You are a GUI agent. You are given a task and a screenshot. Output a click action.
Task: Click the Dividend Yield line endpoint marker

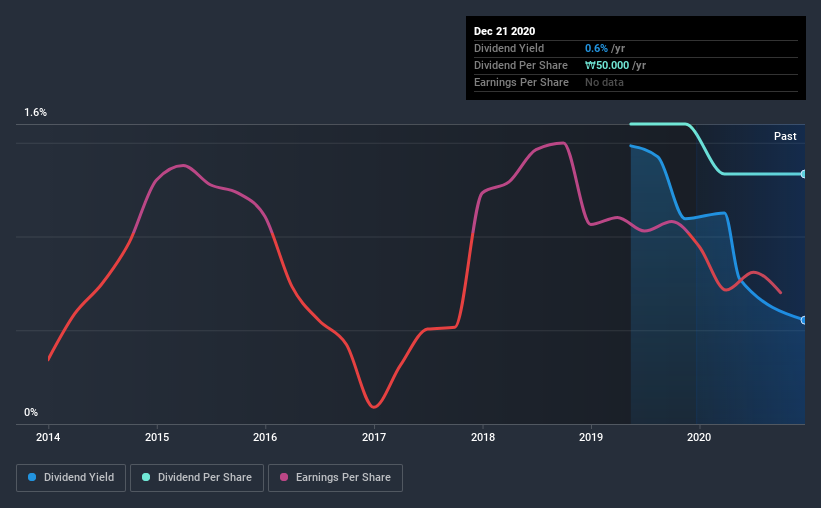point(803,320)
